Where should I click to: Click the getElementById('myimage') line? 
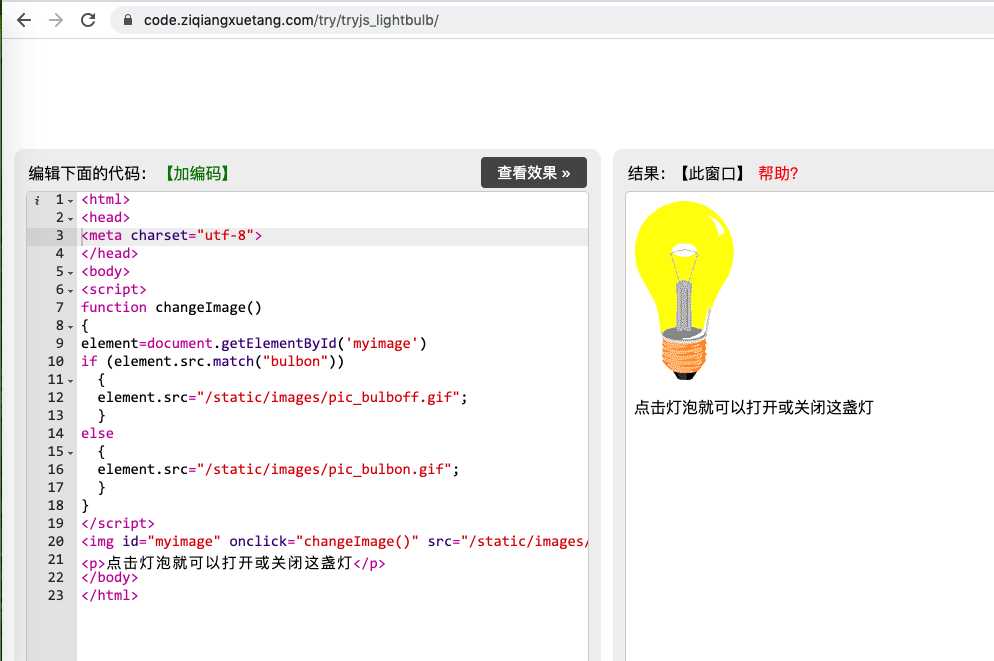[x=254, y=343]
